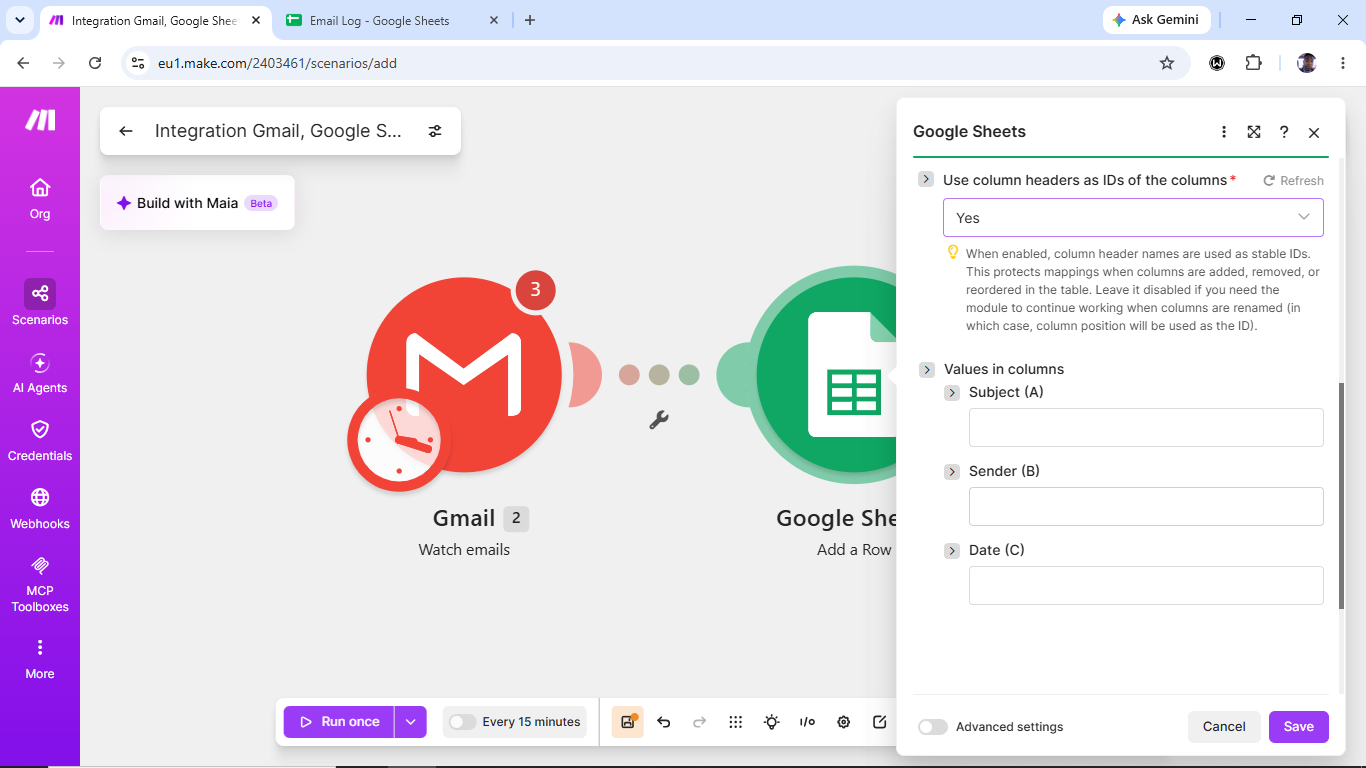
Task: Click Run once button
Action: [x=339, y=722]
